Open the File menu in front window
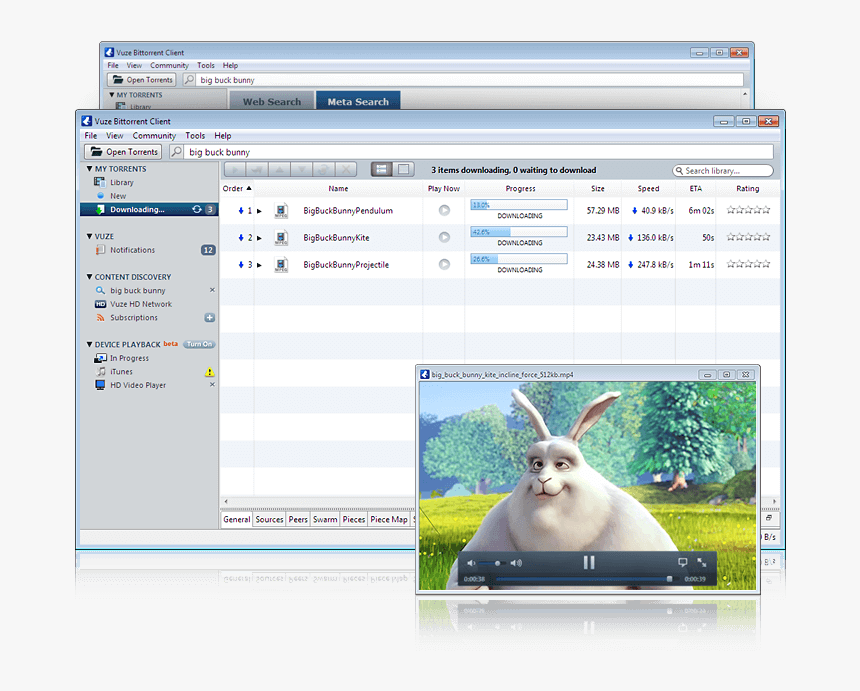Image resolution: width=860 pixels, height=691 pixels. [x=90, y=136]
